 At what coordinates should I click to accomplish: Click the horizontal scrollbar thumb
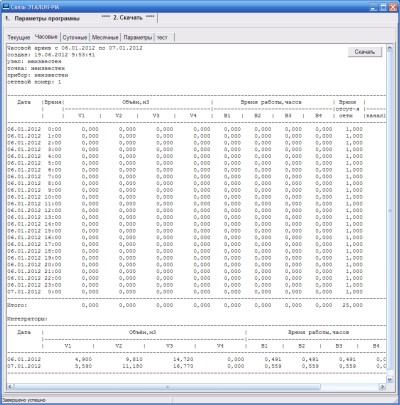167,387
